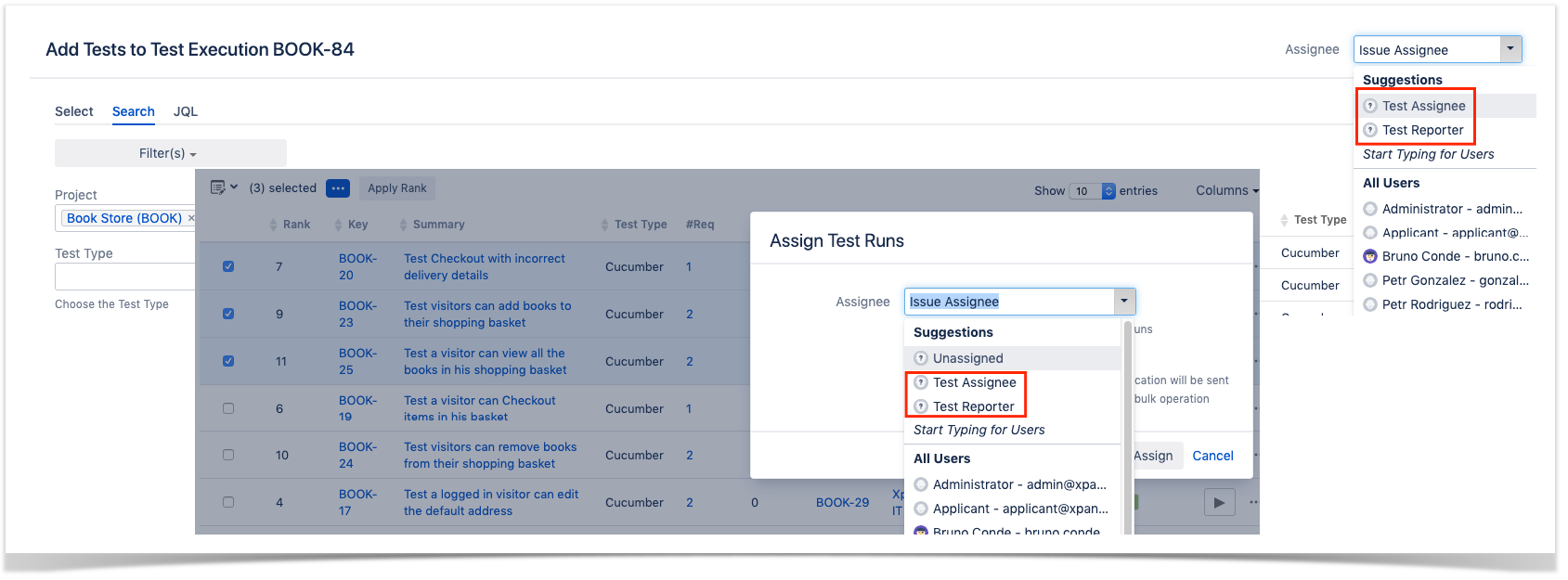
Task: Pick Test Reporter label in the top-right suggestions
Action: click(x=1423, y=130)
